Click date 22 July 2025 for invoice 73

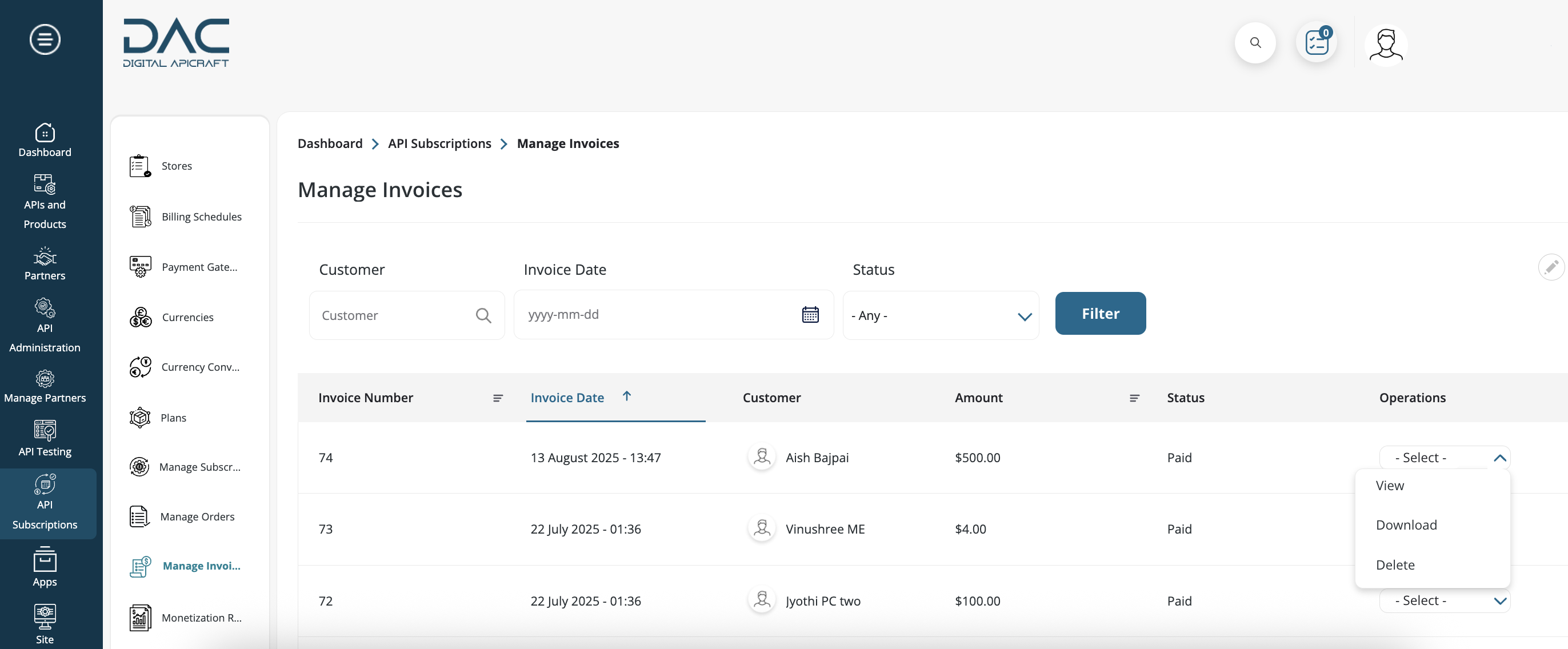[x=586, y=528]
